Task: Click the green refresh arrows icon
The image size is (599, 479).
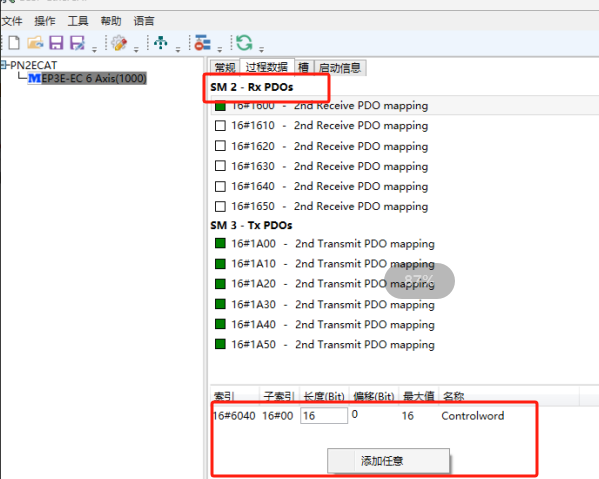Action: [x=244, y=42]
